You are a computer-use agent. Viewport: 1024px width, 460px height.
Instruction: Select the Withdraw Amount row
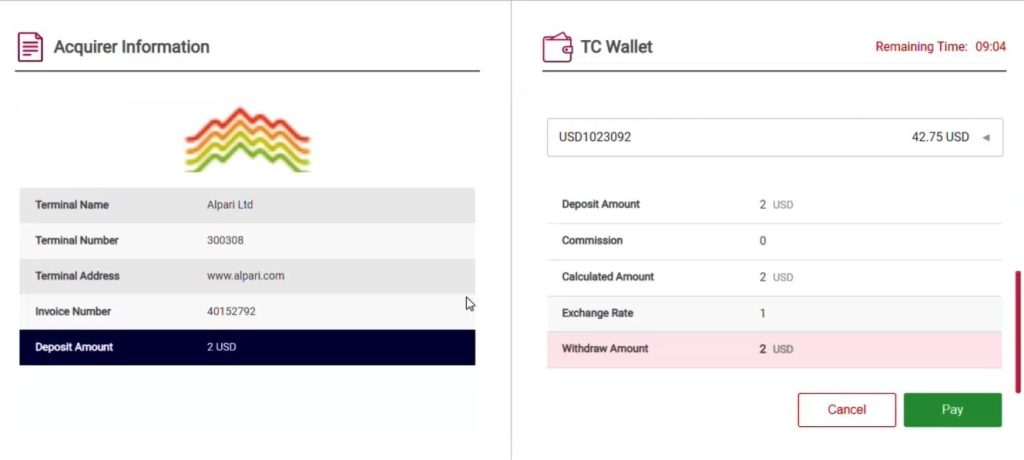(x=774, y=349)
